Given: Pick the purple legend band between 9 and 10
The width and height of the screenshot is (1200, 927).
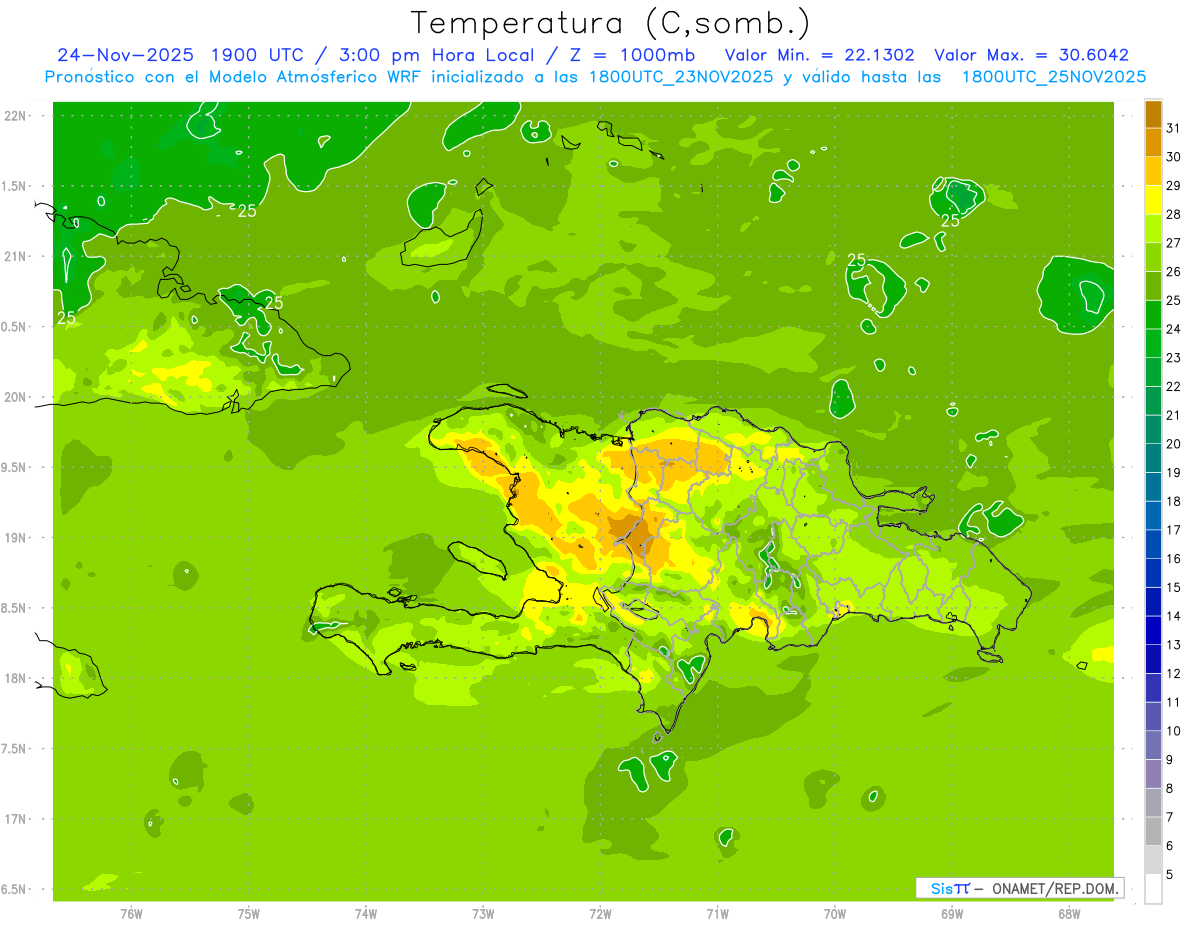Looking at the screenshot, I should click(x=1153, y=746).
